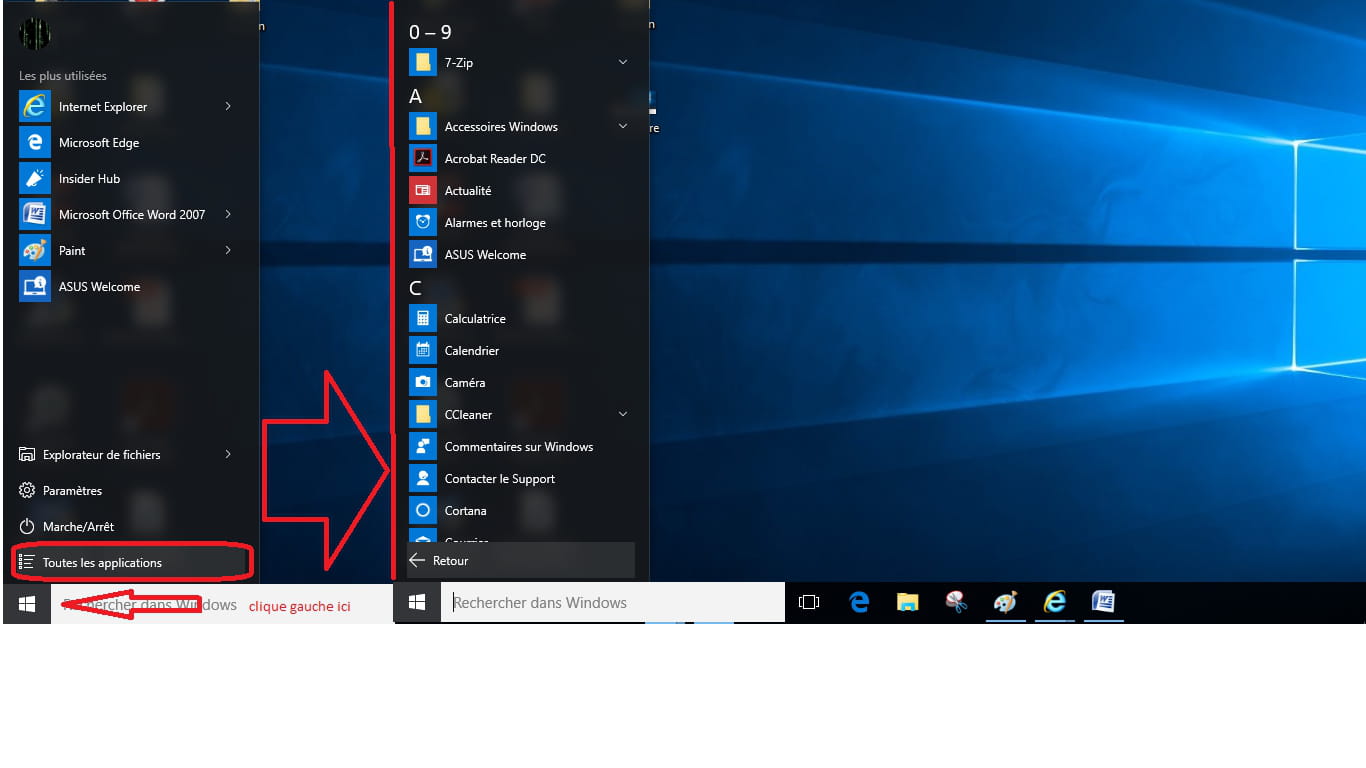Click Marche/Arrêt power option
This screenshot has width=1366, height=768.
coord(78,527)
